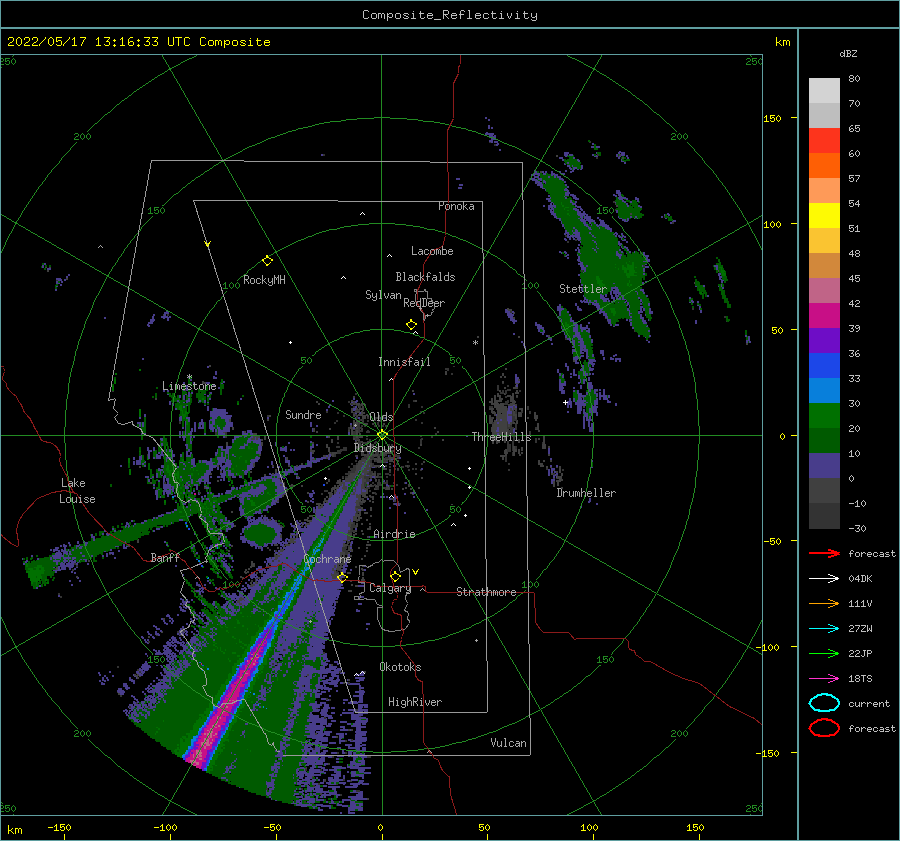Click the Lake Louise label

[77, 491]
